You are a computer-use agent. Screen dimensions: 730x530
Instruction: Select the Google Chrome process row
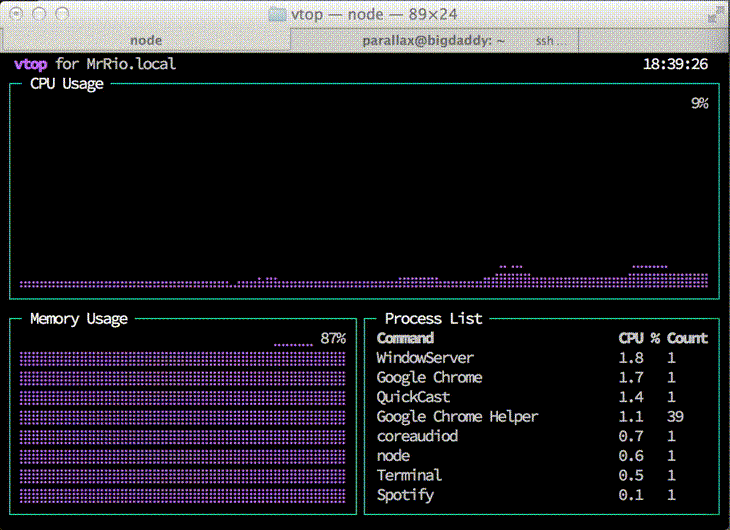542,377
